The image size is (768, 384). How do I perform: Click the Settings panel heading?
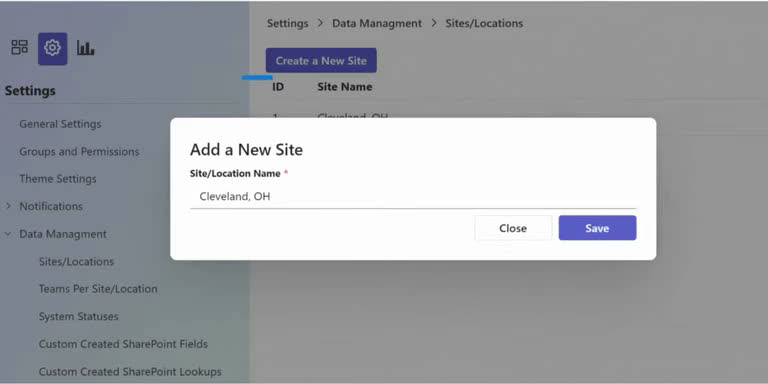coord(30,91)
